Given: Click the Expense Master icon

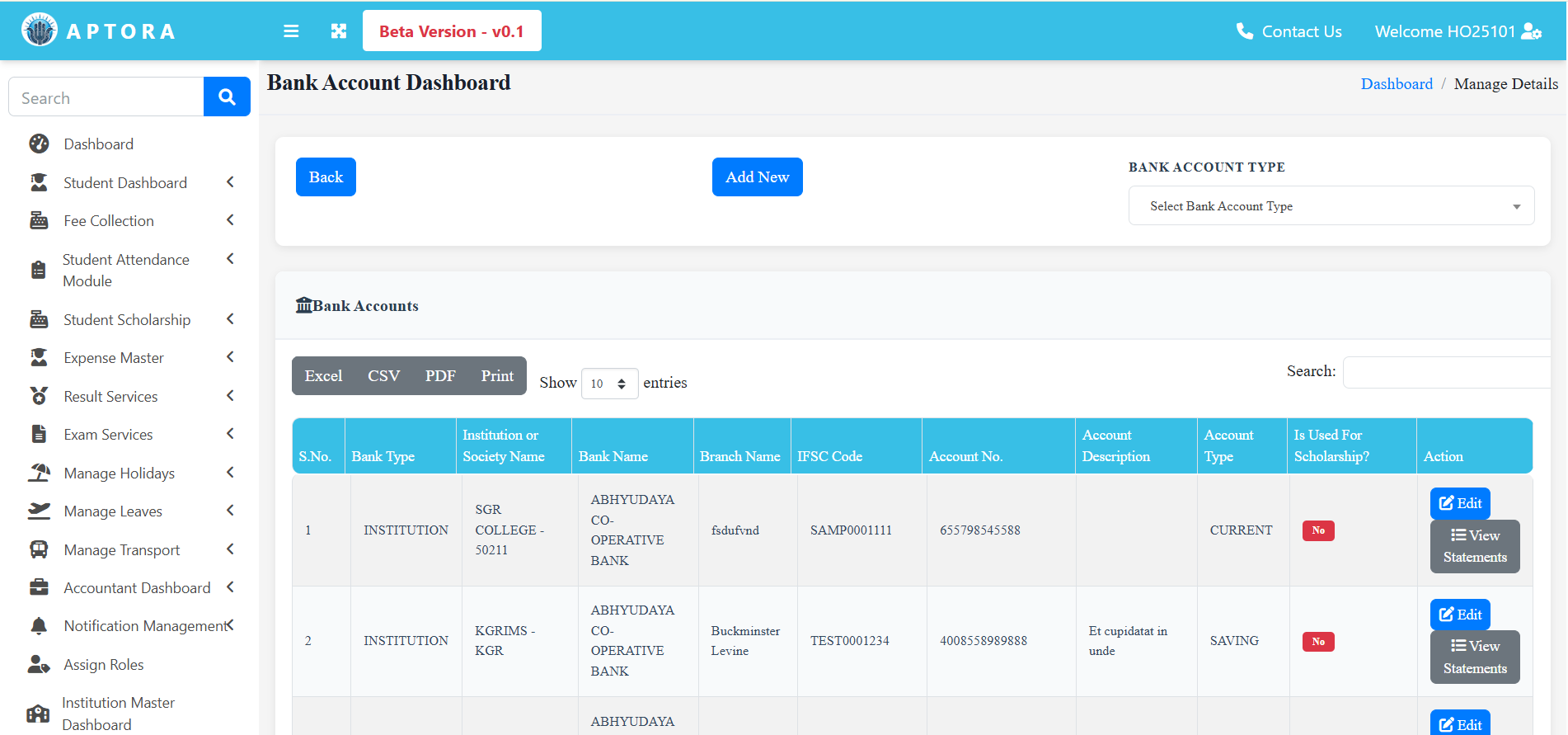Looking at the screenshot, I should pos(39,357).
